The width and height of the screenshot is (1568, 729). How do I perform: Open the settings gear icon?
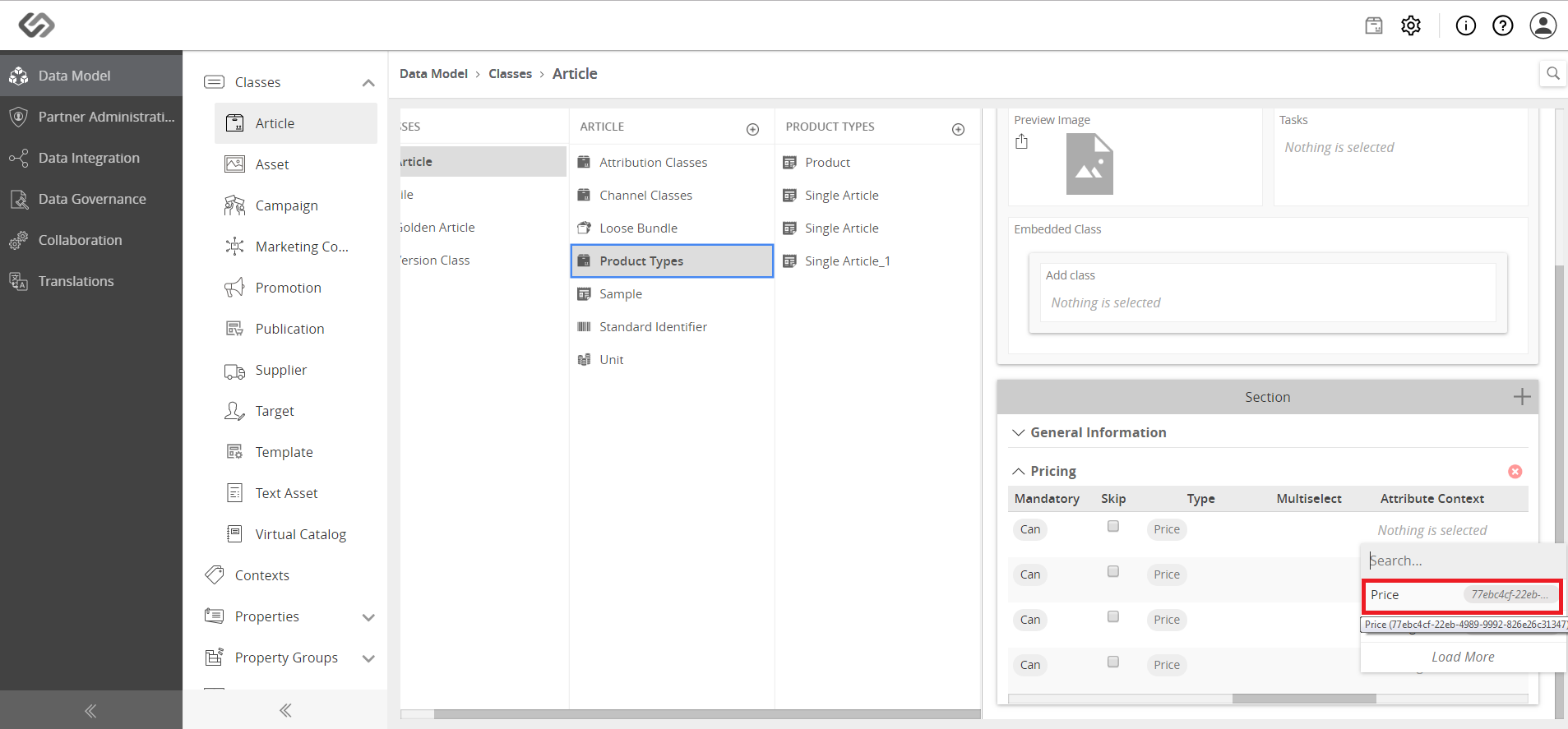(1411, 25)
